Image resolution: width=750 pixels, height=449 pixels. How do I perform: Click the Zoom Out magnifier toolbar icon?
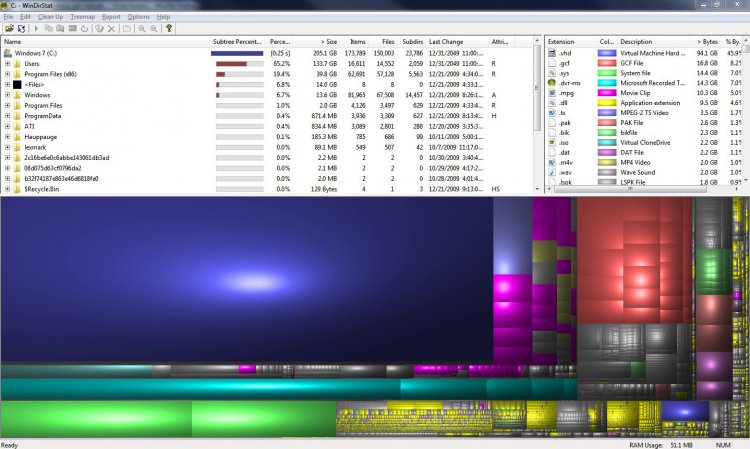(154, 29)
